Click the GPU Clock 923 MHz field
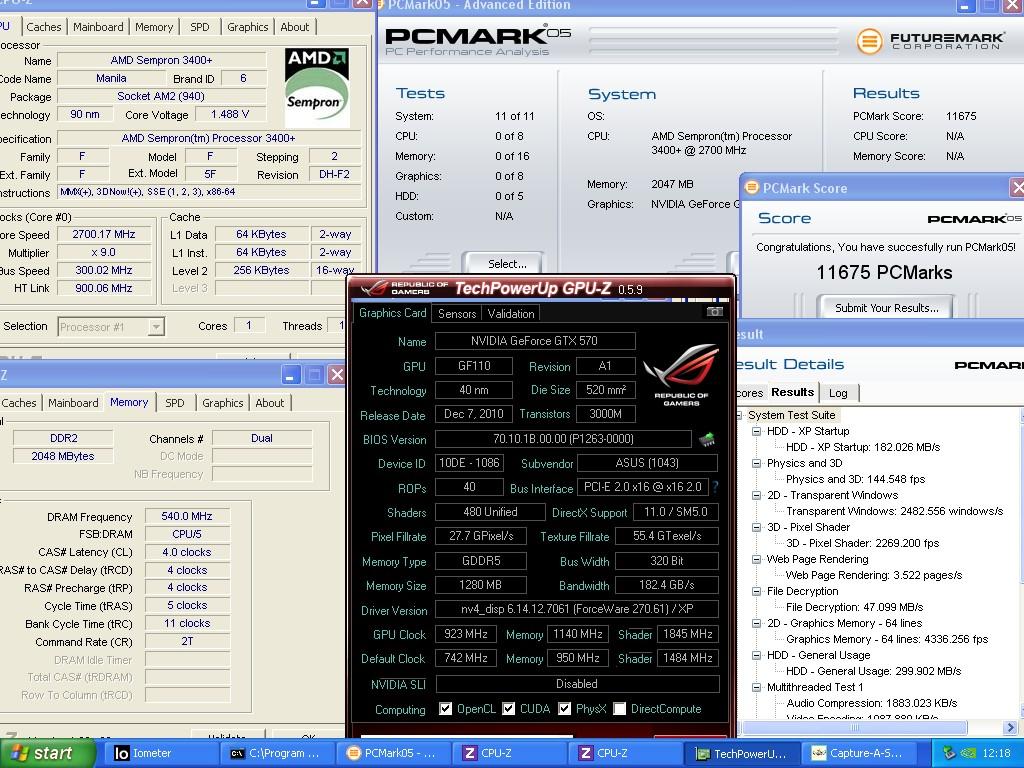This screenshot has height=768, width=1024. point(466,634)
